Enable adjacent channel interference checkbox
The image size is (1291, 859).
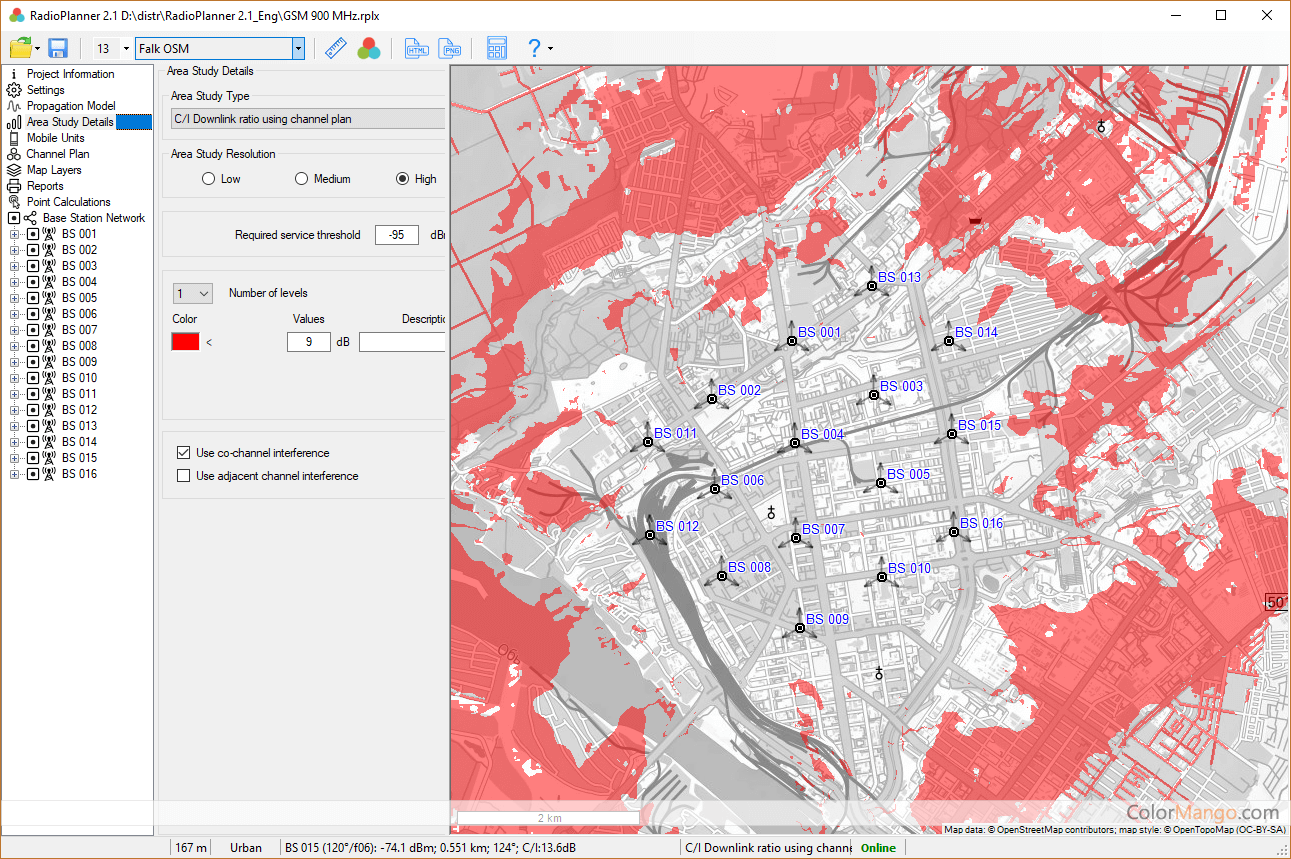183,476
